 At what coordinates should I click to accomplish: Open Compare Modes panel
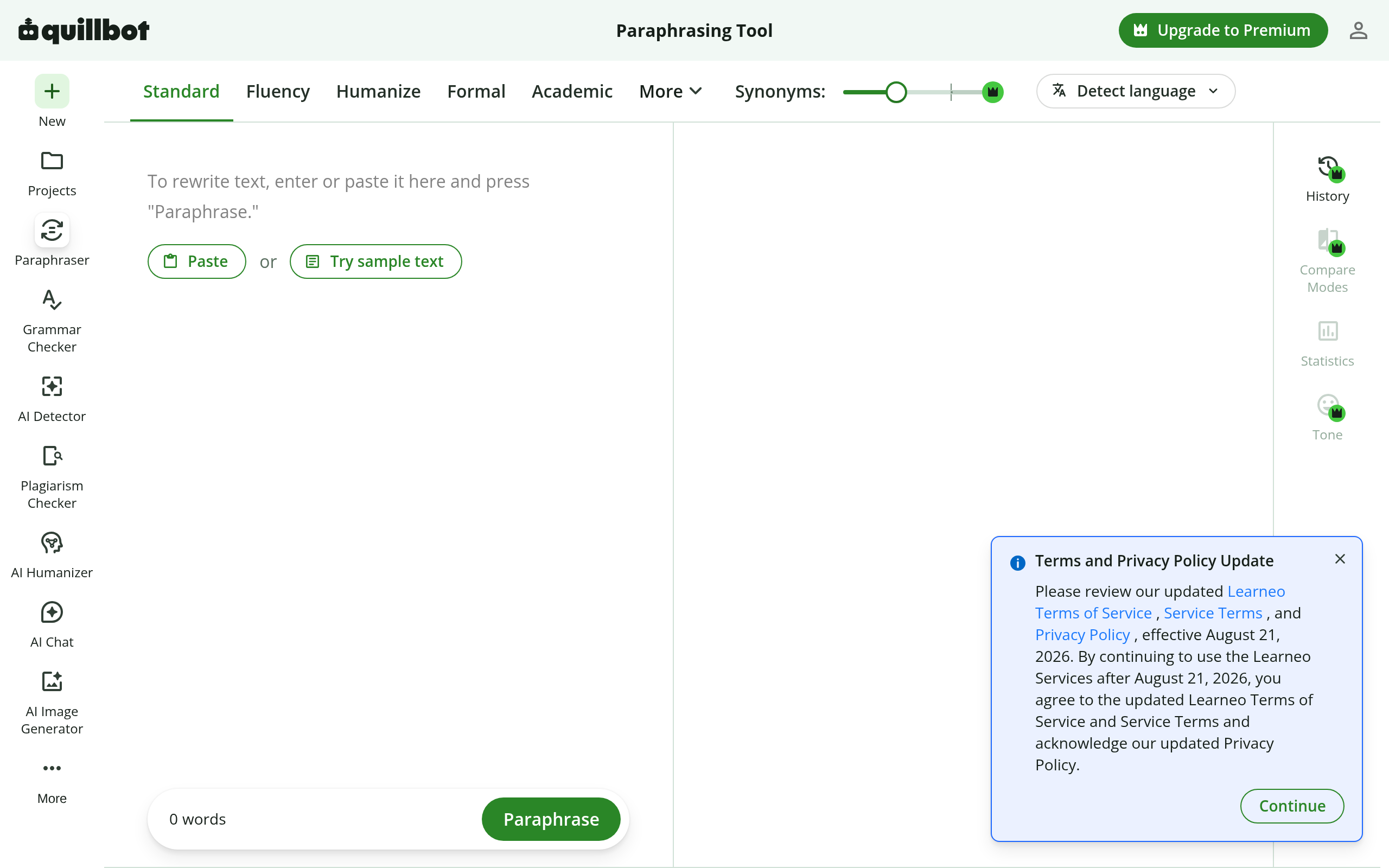[1327, 261]
